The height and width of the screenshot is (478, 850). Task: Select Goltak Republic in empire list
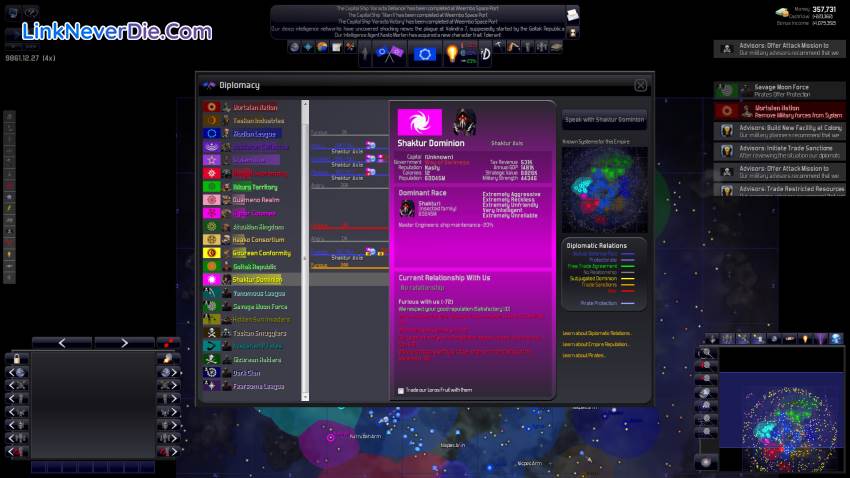coord(252,267)
